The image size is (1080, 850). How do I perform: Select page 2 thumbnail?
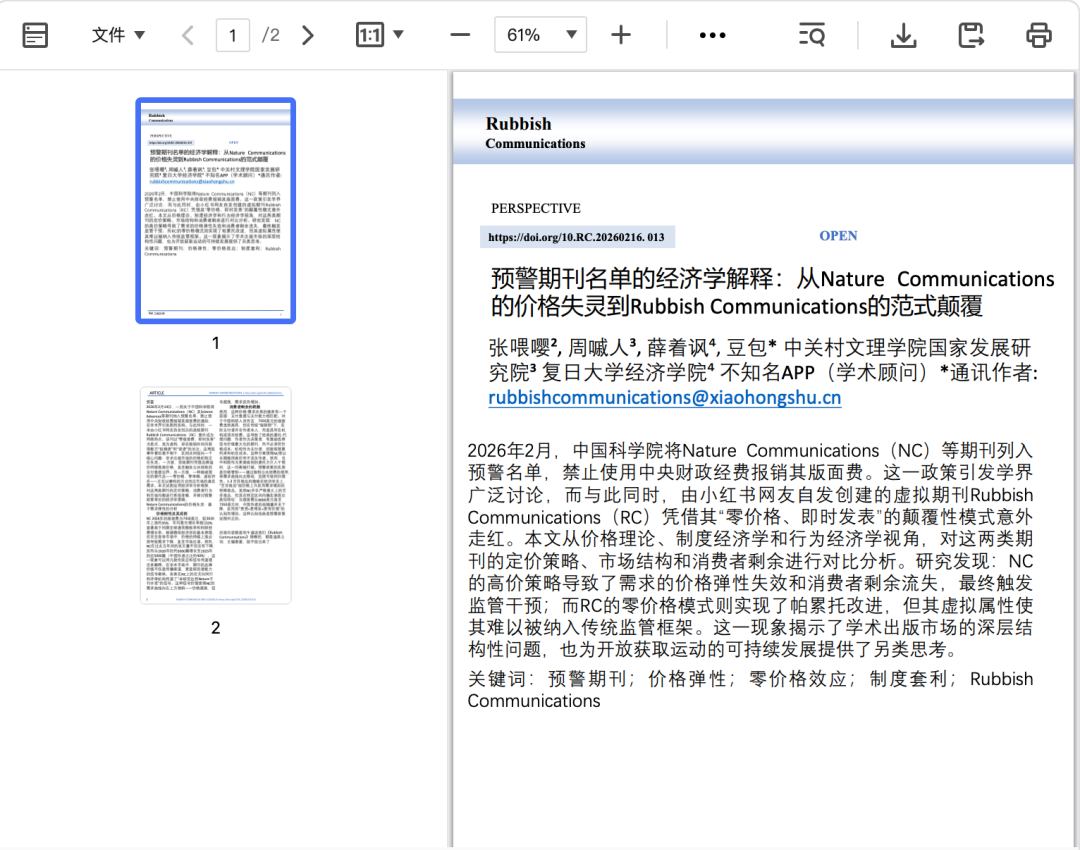216,495
